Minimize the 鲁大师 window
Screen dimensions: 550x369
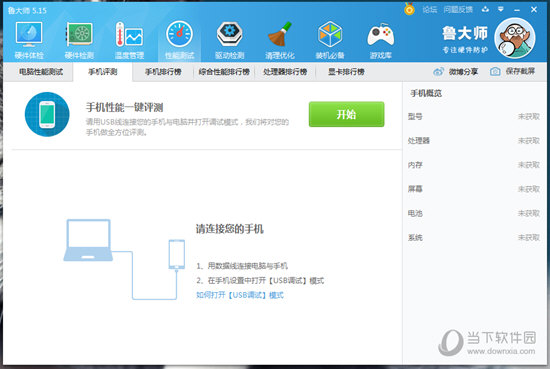point(517,10)
